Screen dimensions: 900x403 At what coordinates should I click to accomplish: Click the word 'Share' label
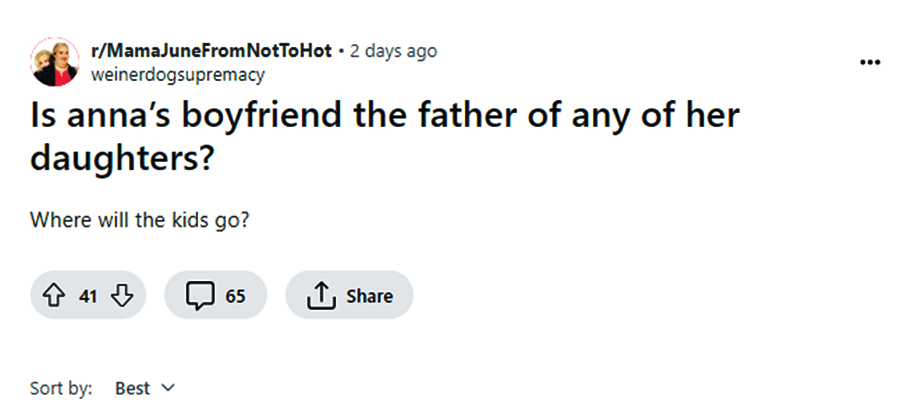[369, 296]
